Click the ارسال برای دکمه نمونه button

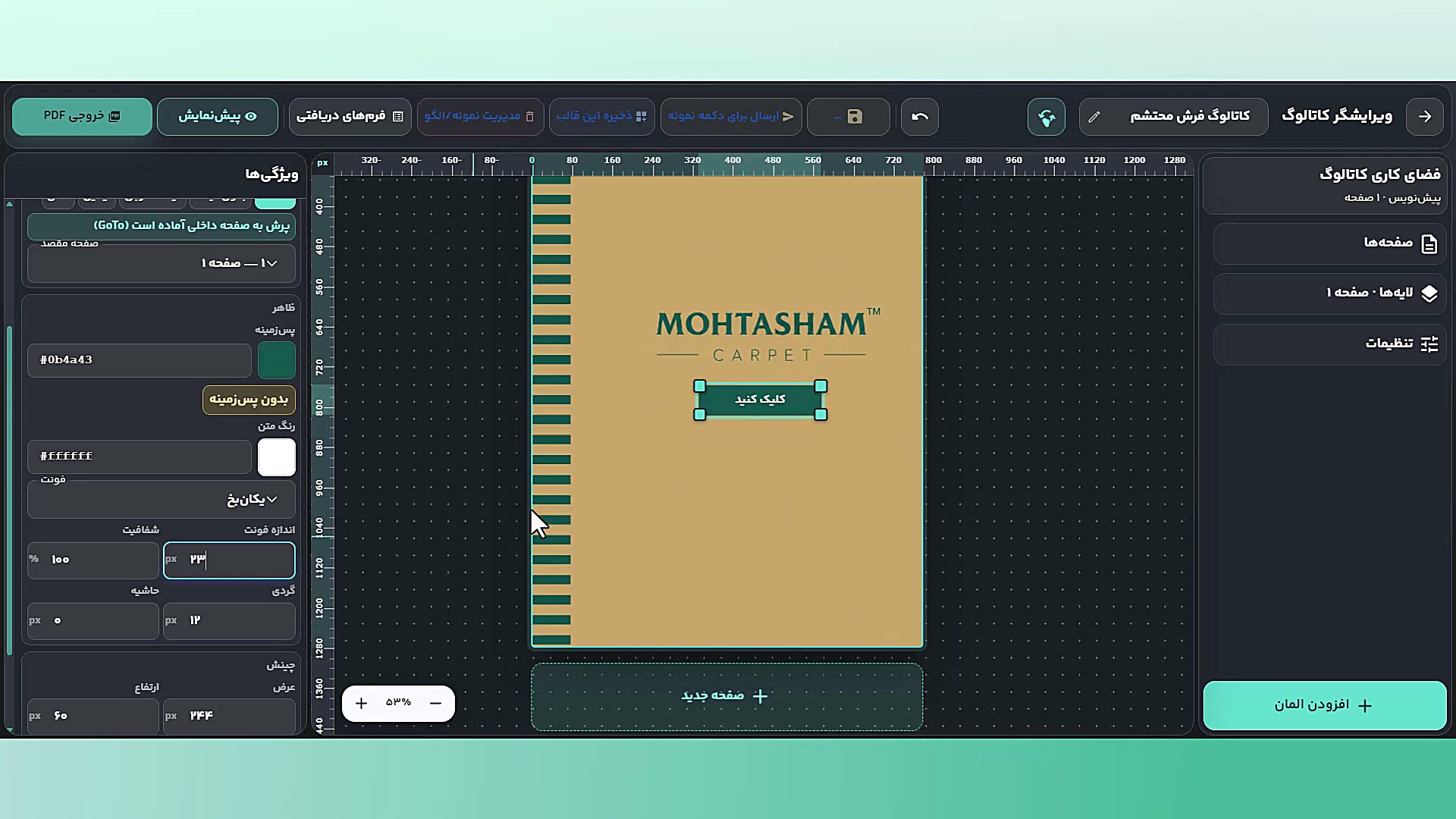(731, 117)
